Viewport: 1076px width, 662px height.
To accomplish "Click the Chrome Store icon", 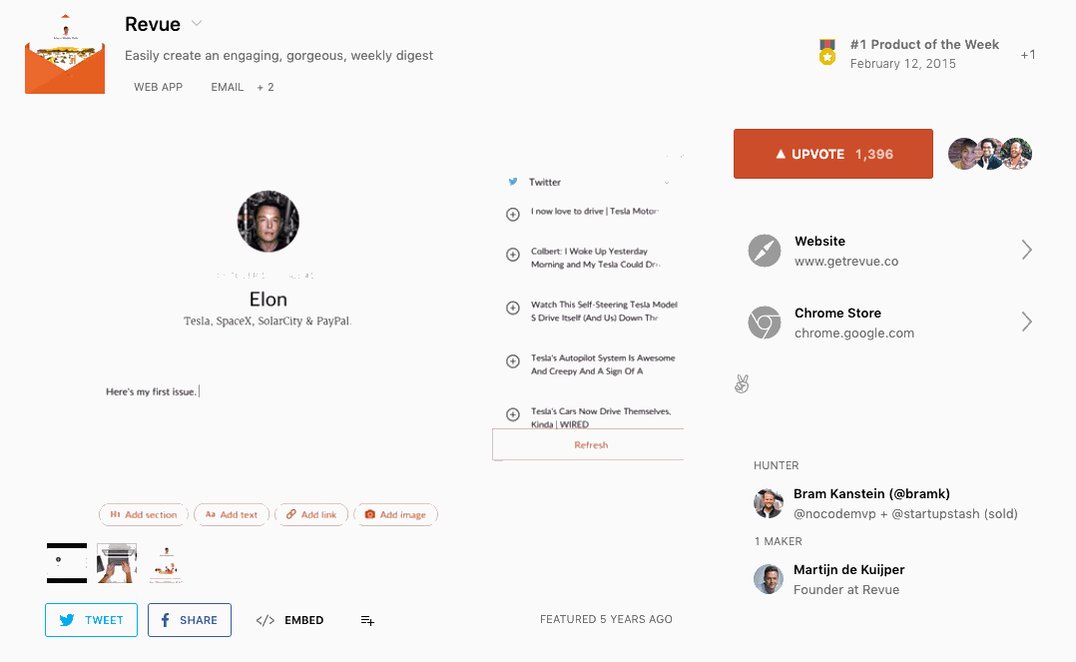I will click(764, 322).
